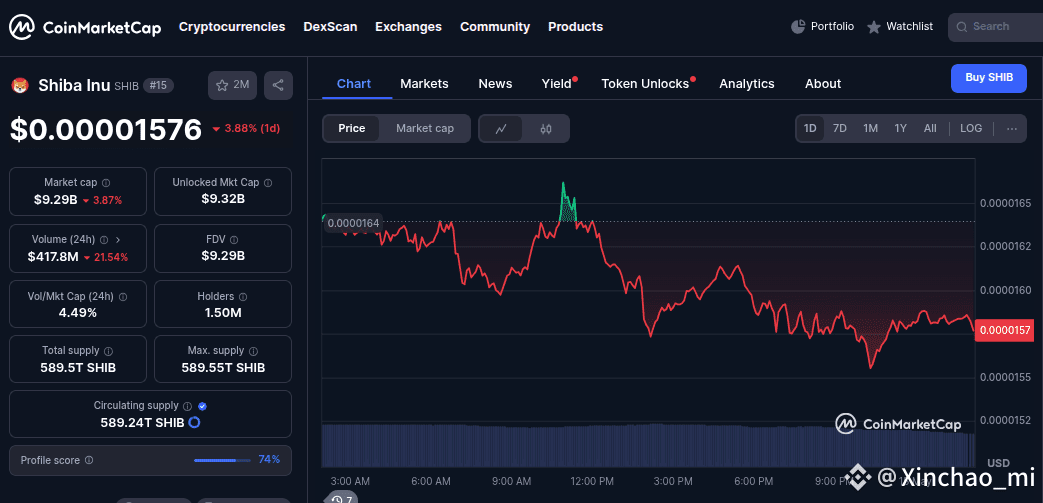Click info icon next to Max. supply

[253, 351]
